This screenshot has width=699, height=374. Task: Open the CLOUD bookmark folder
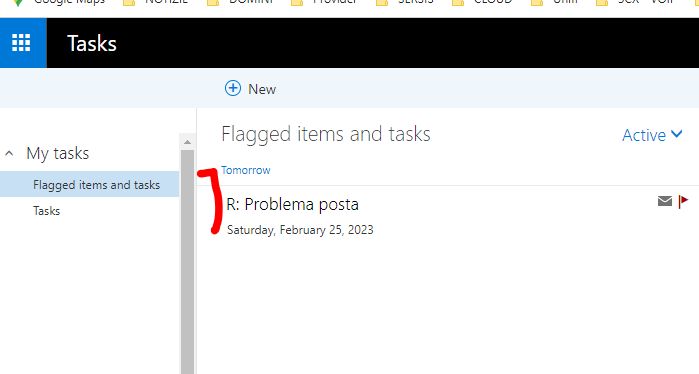click(x=483, y=2)
